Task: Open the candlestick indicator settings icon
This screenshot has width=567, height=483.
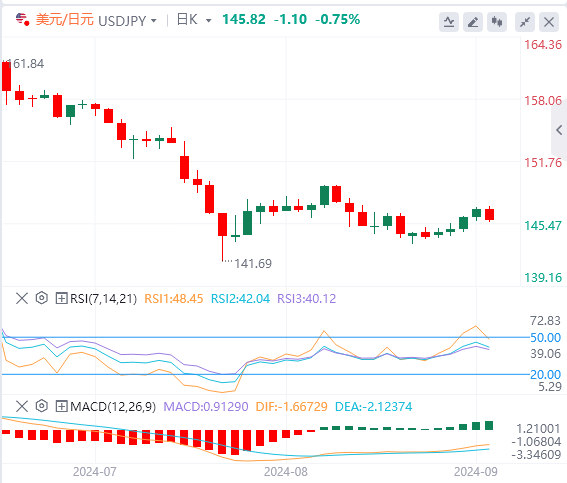Action: [497, 22]
